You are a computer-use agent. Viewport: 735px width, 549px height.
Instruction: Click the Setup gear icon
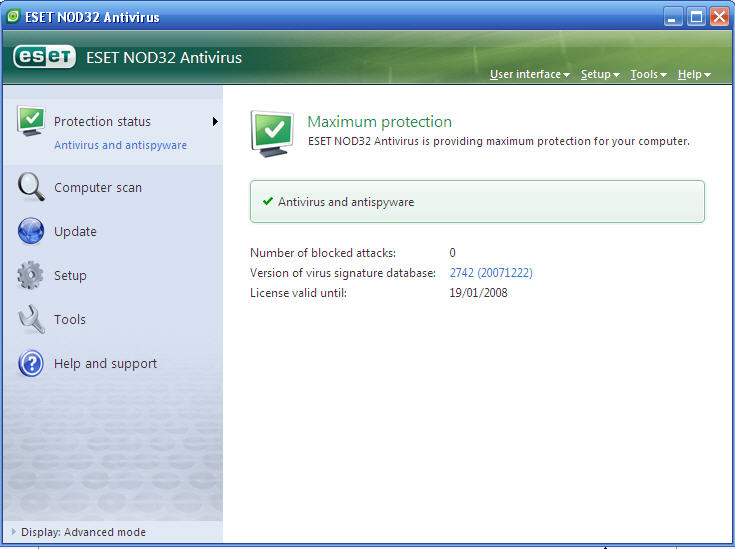pyautogui.click(x=31, y=275)
